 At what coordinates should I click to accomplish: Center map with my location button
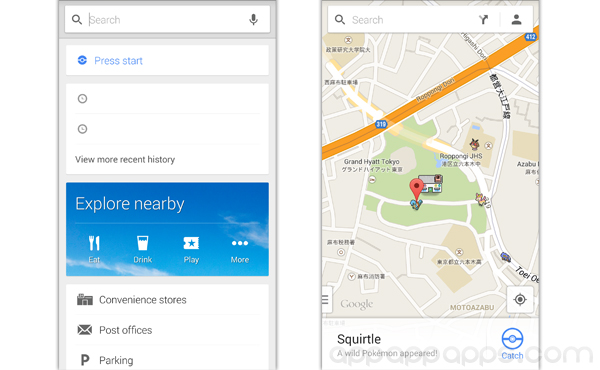tap(520, 299)
